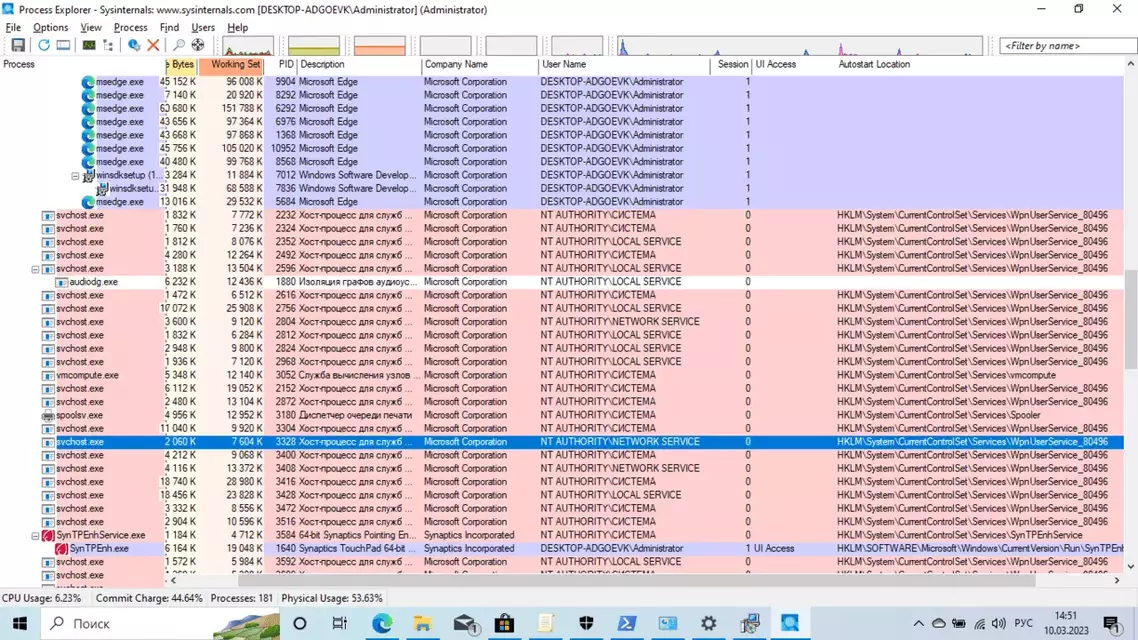The image size is (1138, 640).
Task: Open the process Properties toolbar icon
Action: click(x=134, y=45)
